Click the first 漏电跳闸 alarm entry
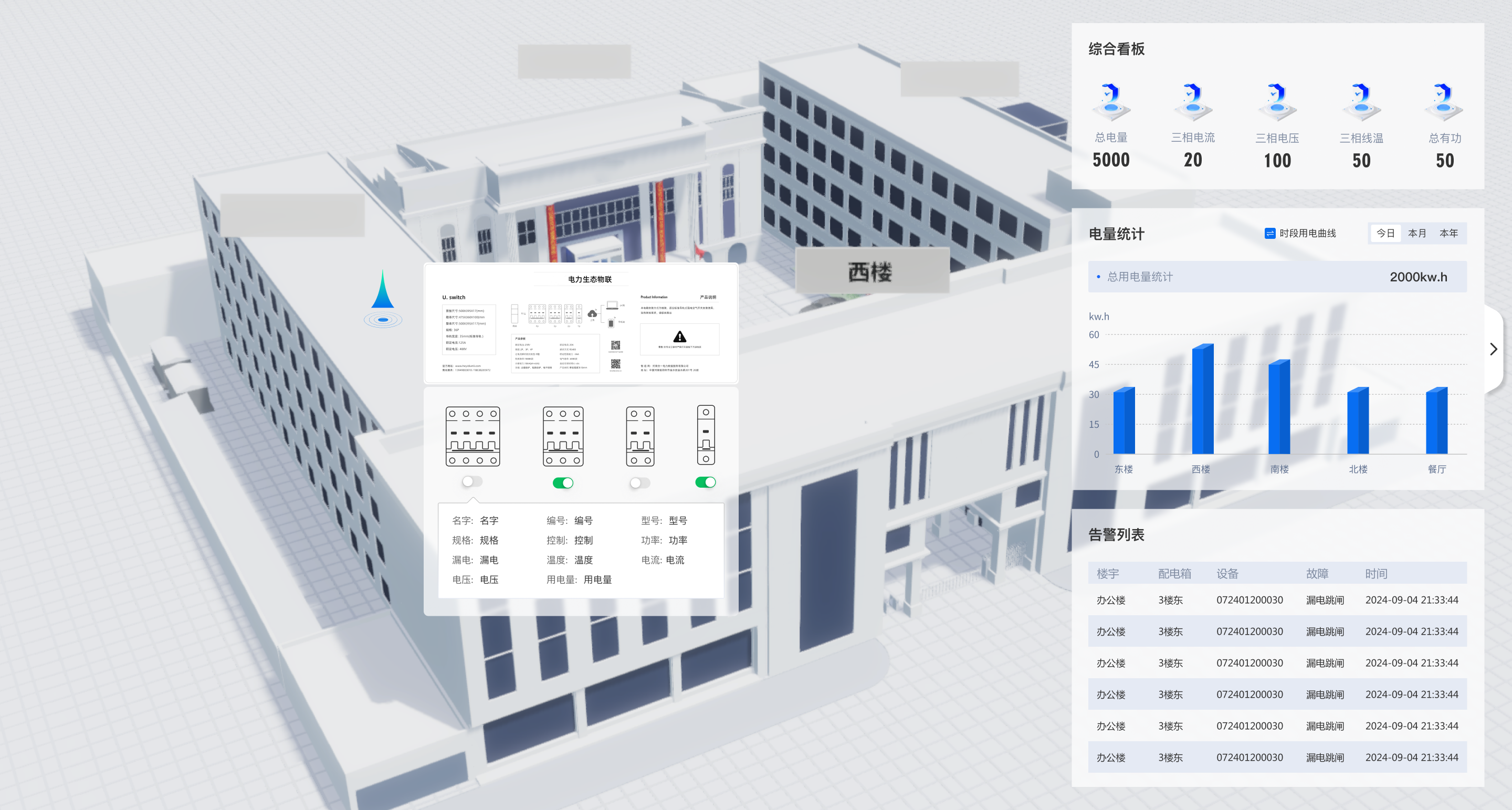This screenshot has width=1512, height=810. (x=1325, y=600)
